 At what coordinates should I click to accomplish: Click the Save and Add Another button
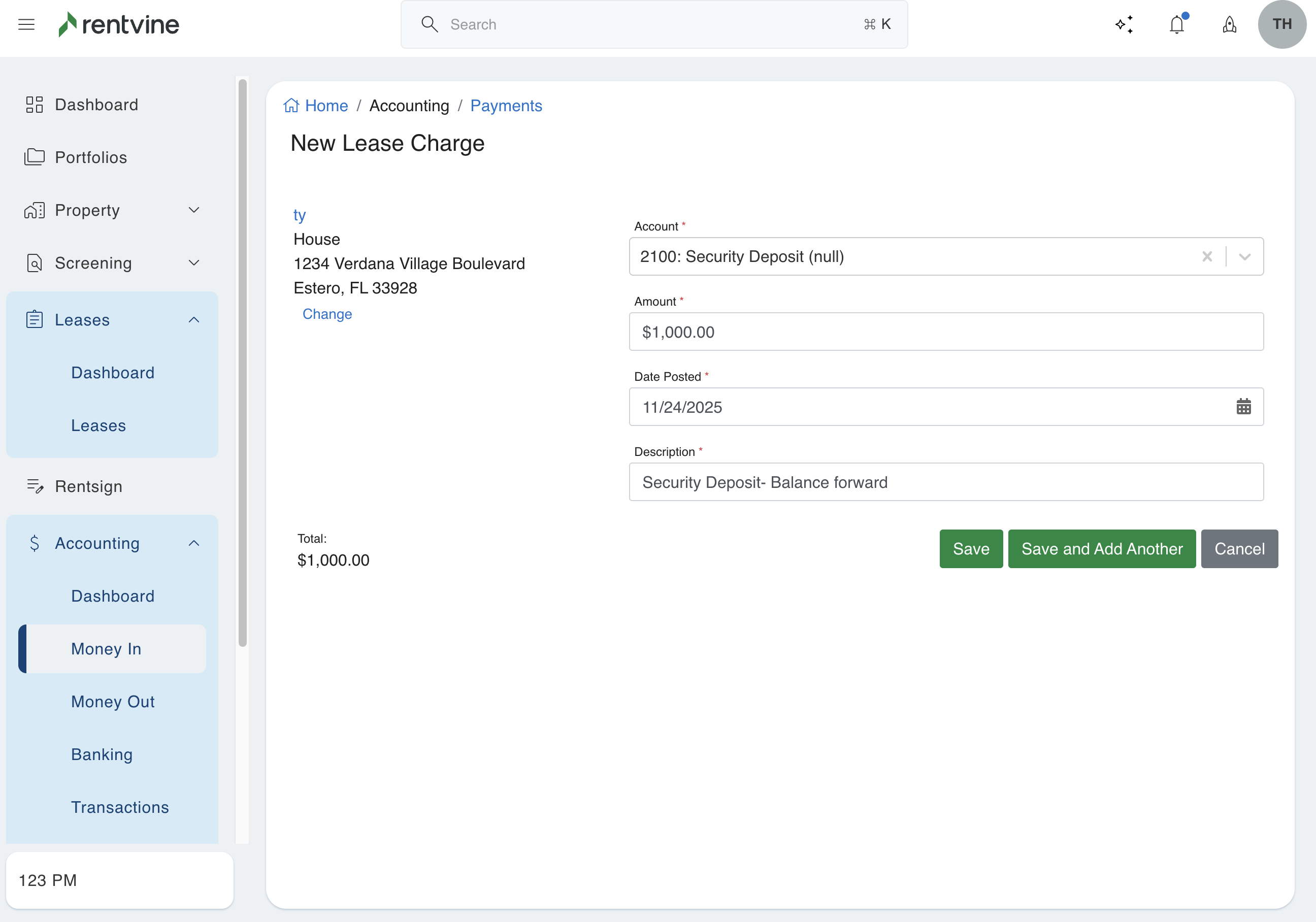[1101, 548]
